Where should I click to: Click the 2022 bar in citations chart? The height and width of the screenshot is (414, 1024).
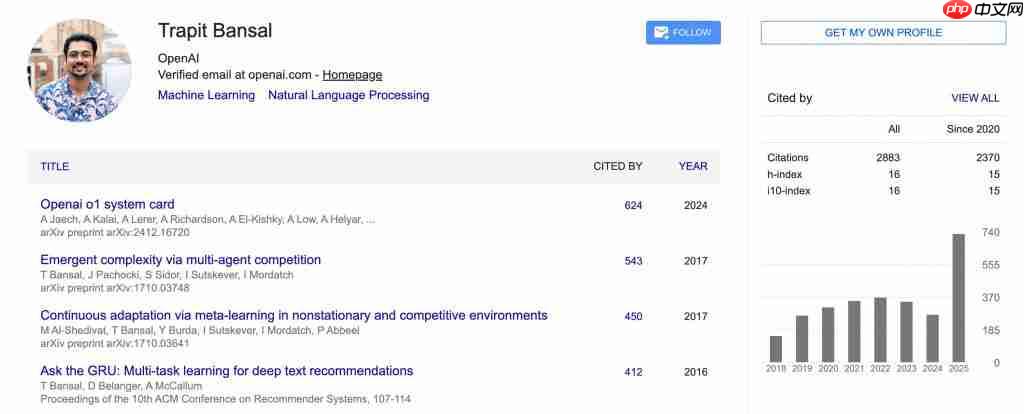pyautogui.click(x=880, y=330)
